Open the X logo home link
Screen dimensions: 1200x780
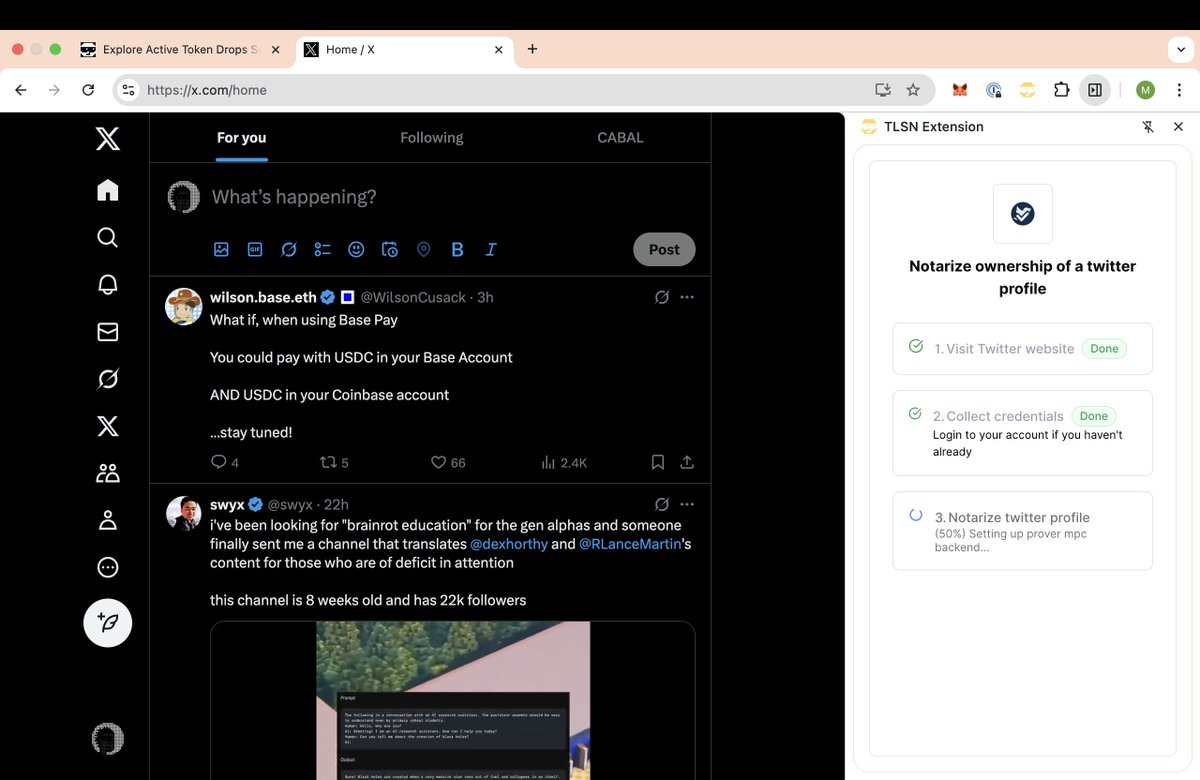coord(108,138)
